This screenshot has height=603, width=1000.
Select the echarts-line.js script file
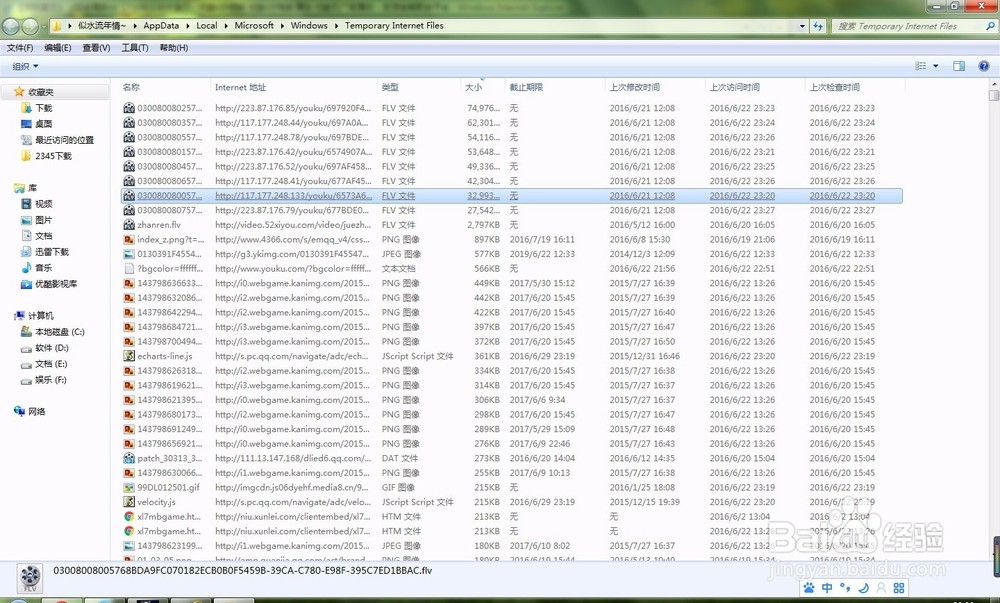(164, 356)
